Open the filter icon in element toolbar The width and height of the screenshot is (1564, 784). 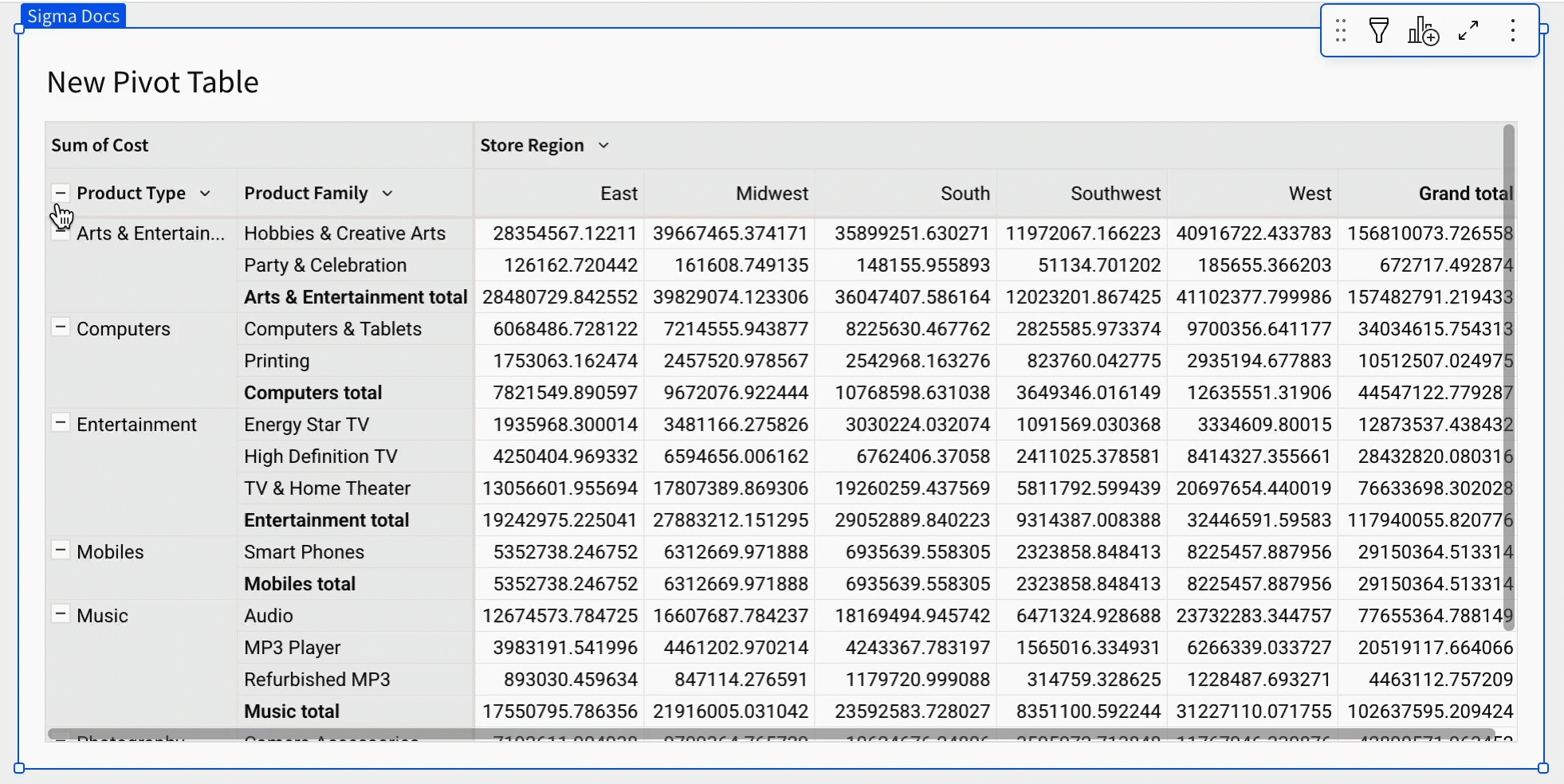(1379, 31)
